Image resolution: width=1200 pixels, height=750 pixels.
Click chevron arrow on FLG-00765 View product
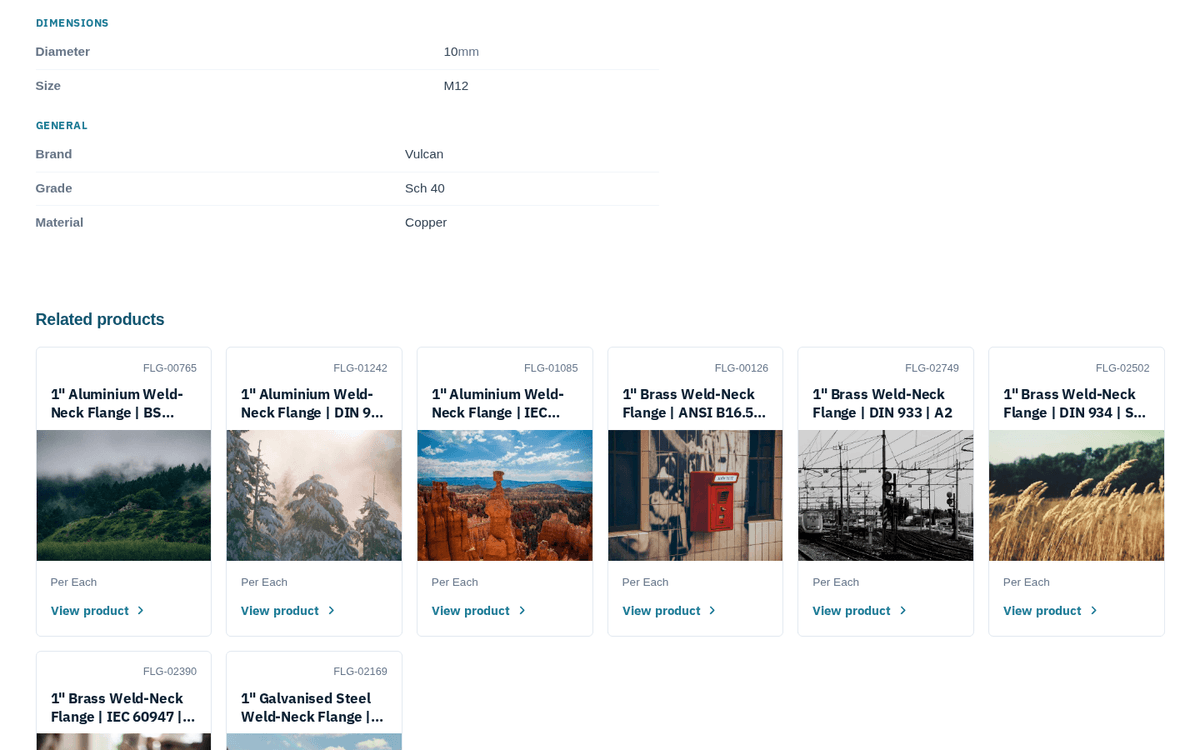[x=140, y=611]
